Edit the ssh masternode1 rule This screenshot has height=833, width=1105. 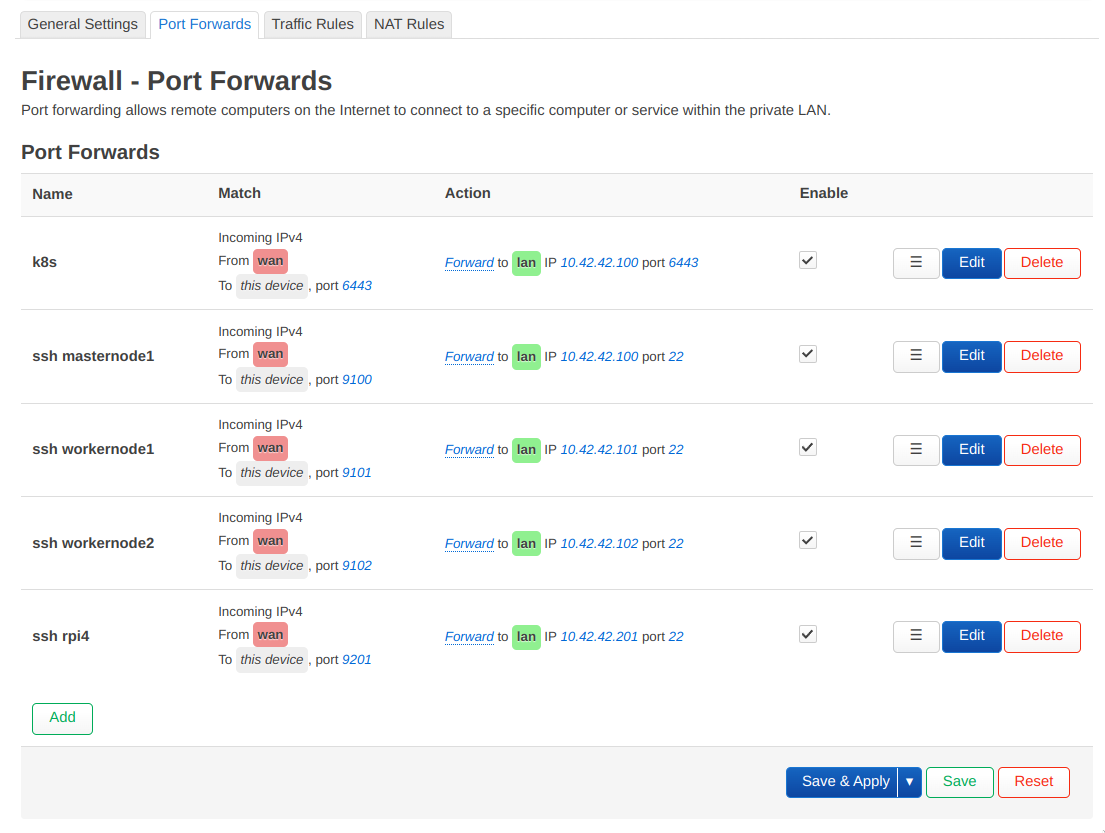(x=971, y=356)
